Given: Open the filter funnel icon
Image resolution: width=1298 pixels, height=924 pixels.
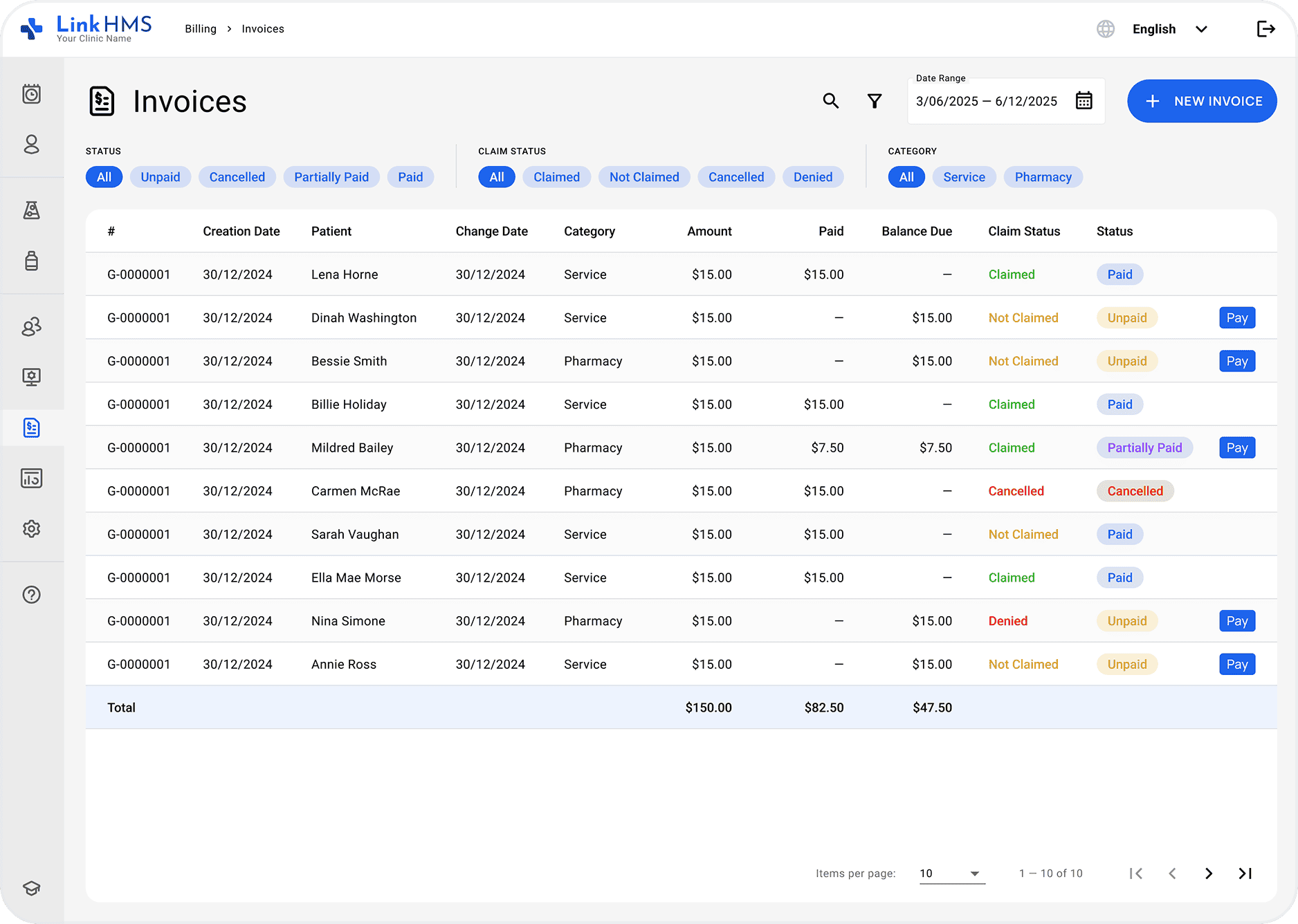Looking at the screenshot, I should [x=875, y=101].
